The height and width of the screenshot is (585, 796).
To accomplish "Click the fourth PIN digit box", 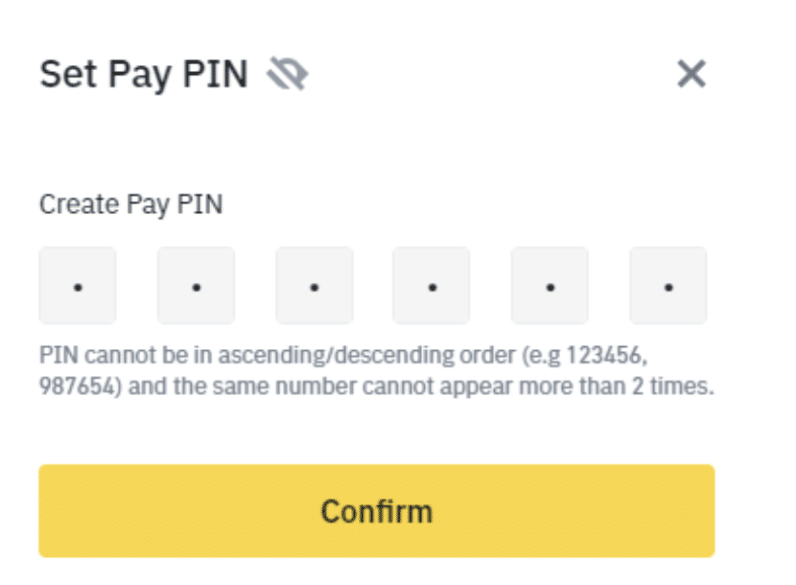I will (x=432, y=286).
